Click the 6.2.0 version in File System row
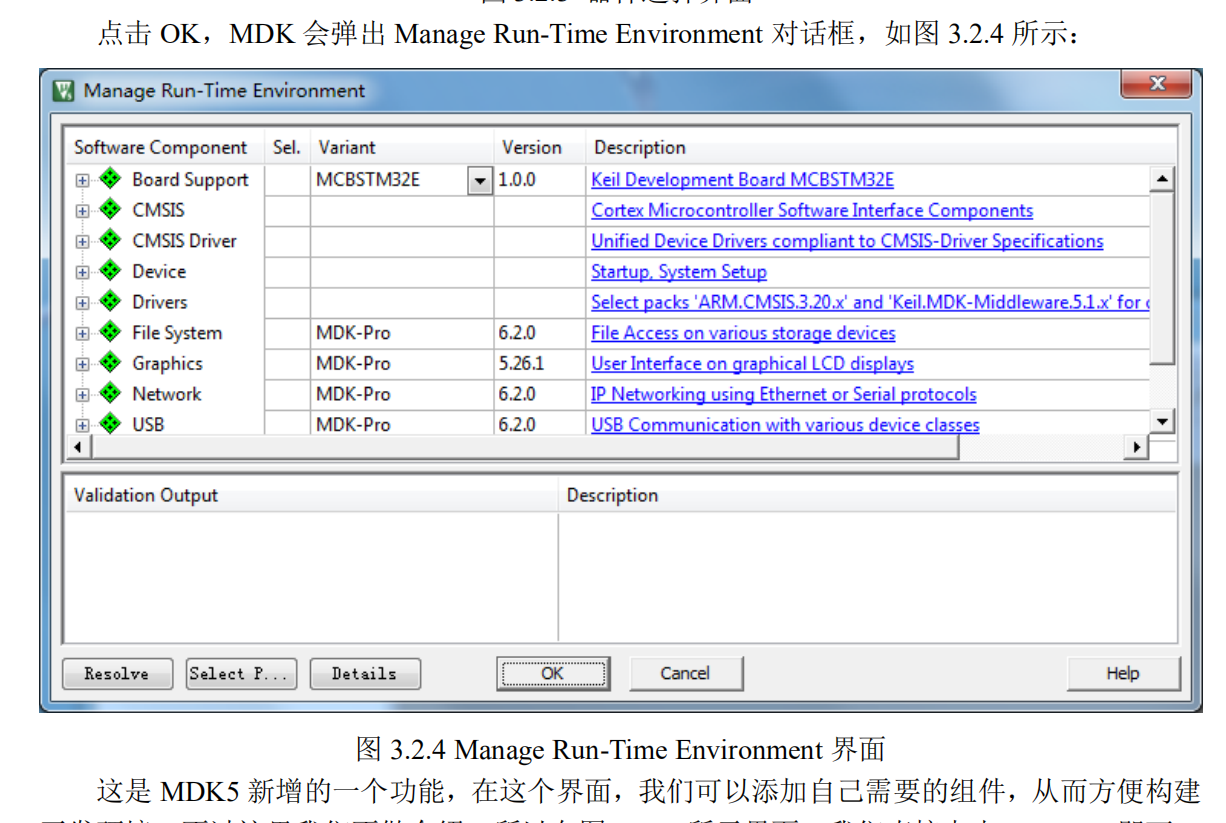 tap(517, 333)
